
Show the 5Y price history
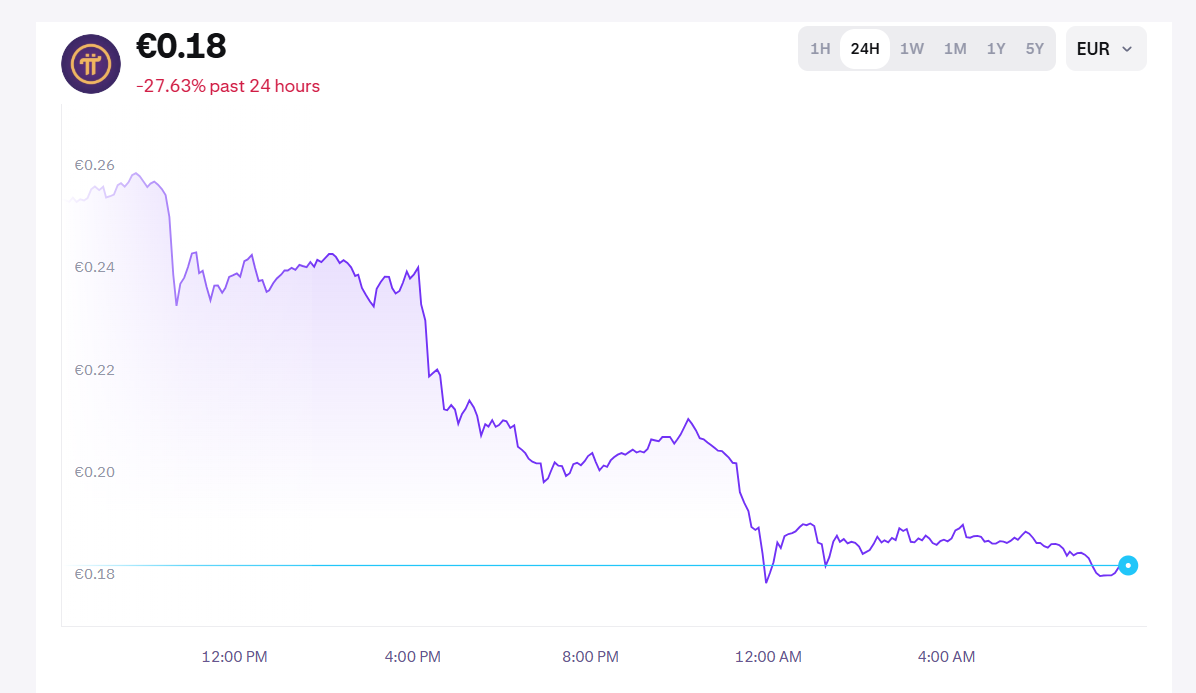click(1034, 49)
